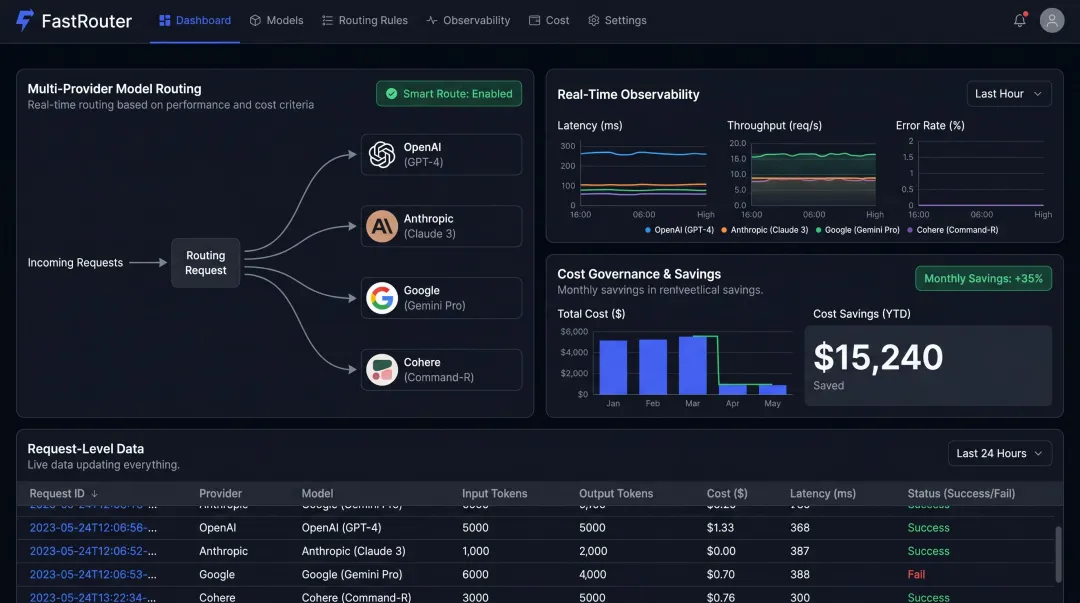The width and height of the screenshot is (1080, 603).
Task: Go to the Models tab
Action: pos(276,21)
